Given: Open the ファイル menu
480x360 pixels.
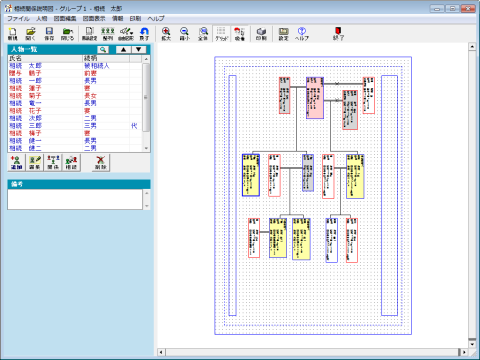Looking at the screenshot, I should 18,19.
